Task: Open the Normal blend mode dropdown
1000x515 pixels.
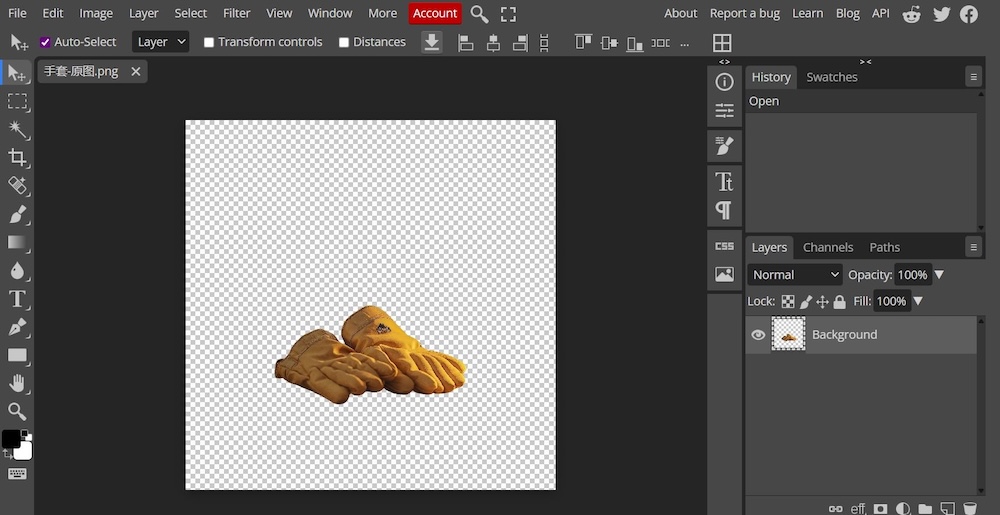Action: 796,275
